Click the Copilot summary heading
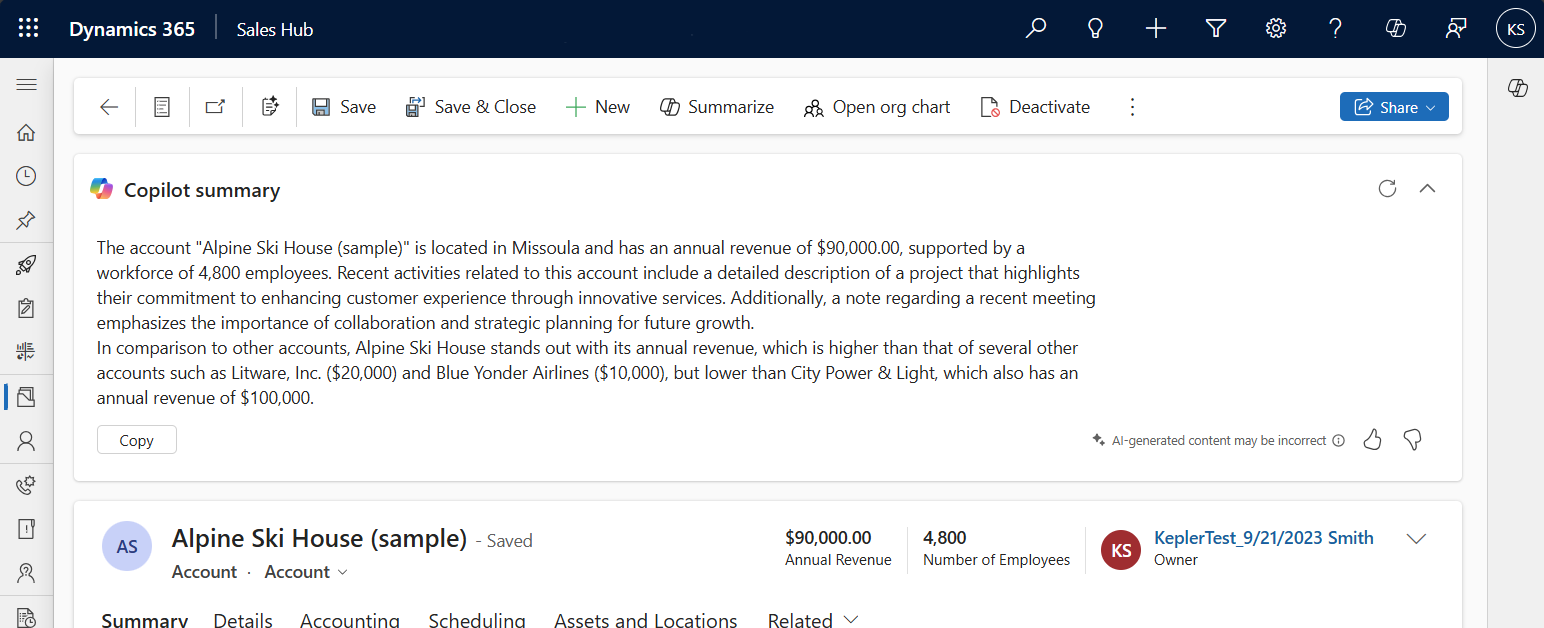 coord(202,190)
